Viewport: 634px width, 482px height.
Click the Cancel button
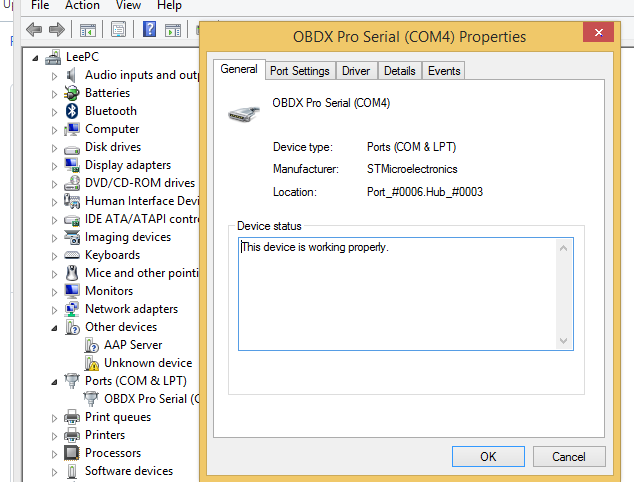[x=569, y=457]
